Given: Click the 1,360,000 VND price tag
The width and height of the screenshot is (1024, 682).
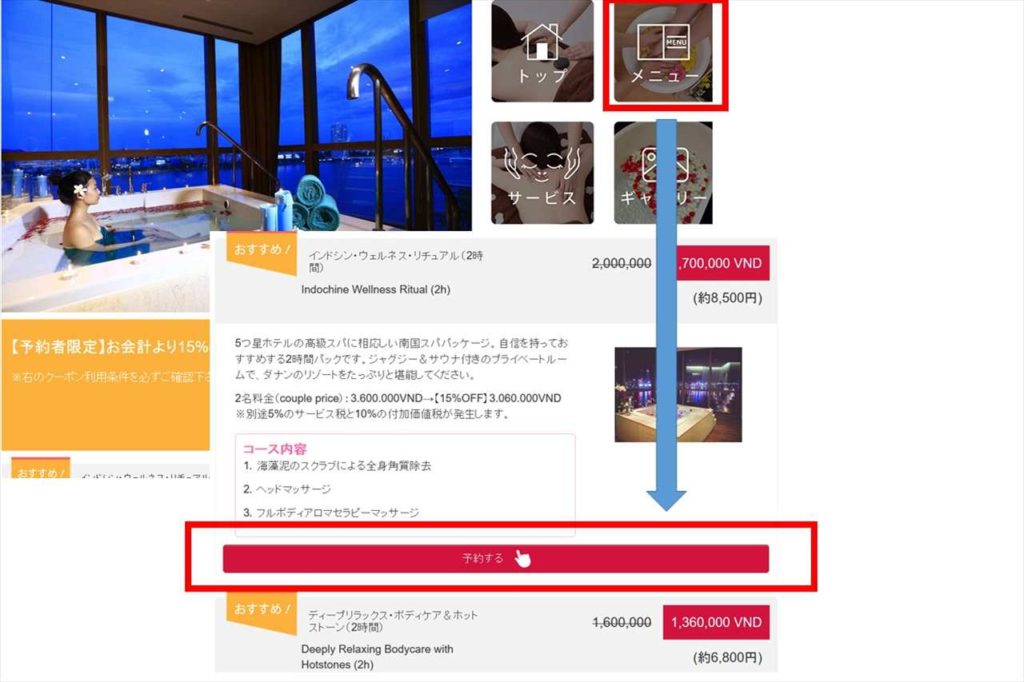Looking at the screenshot, I should pyautogui.click(x=716, y=623).
